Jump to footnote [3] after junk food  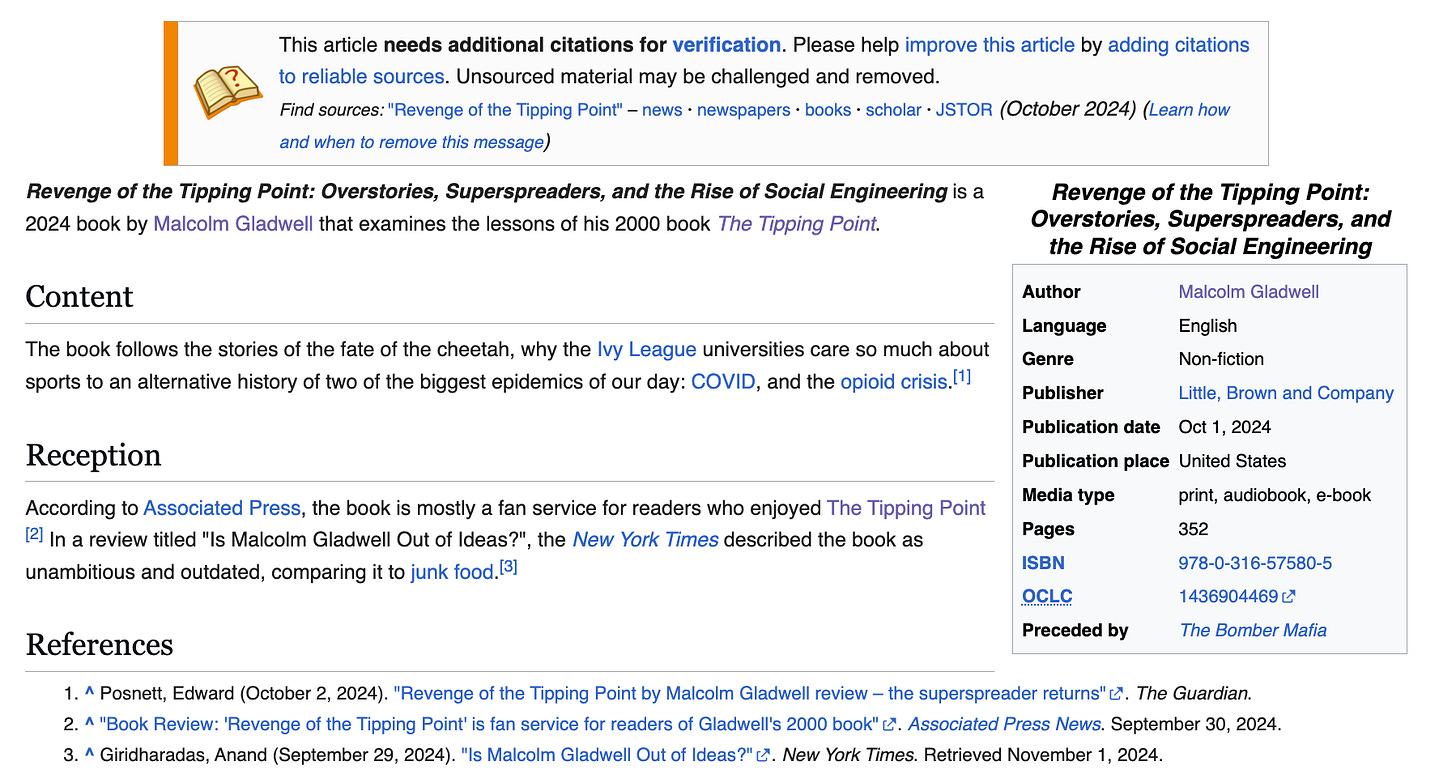tap(508, 567)
